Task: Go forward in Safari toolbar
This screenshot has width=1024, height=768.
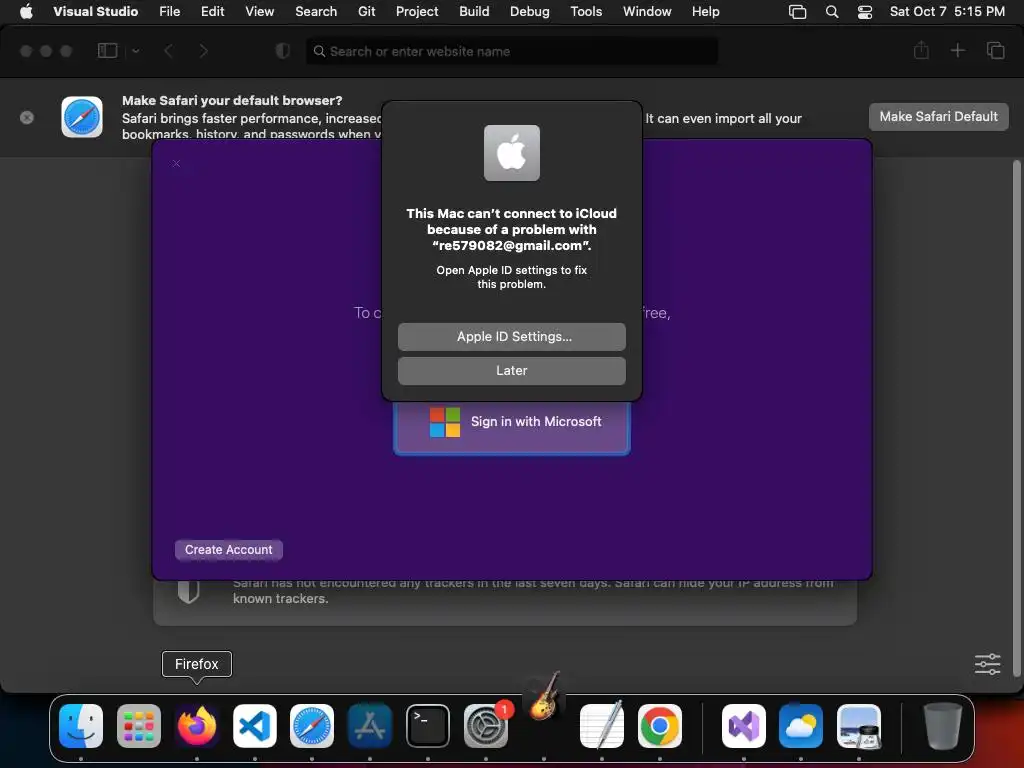Action: (203, 51)
